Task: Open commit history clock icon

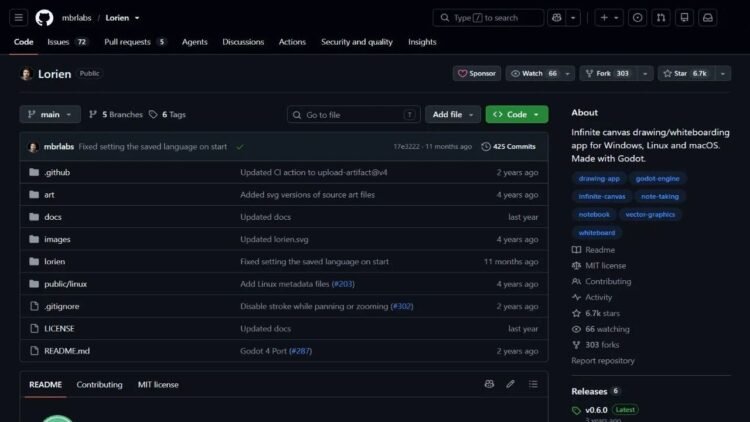Action: pos(485,146)
